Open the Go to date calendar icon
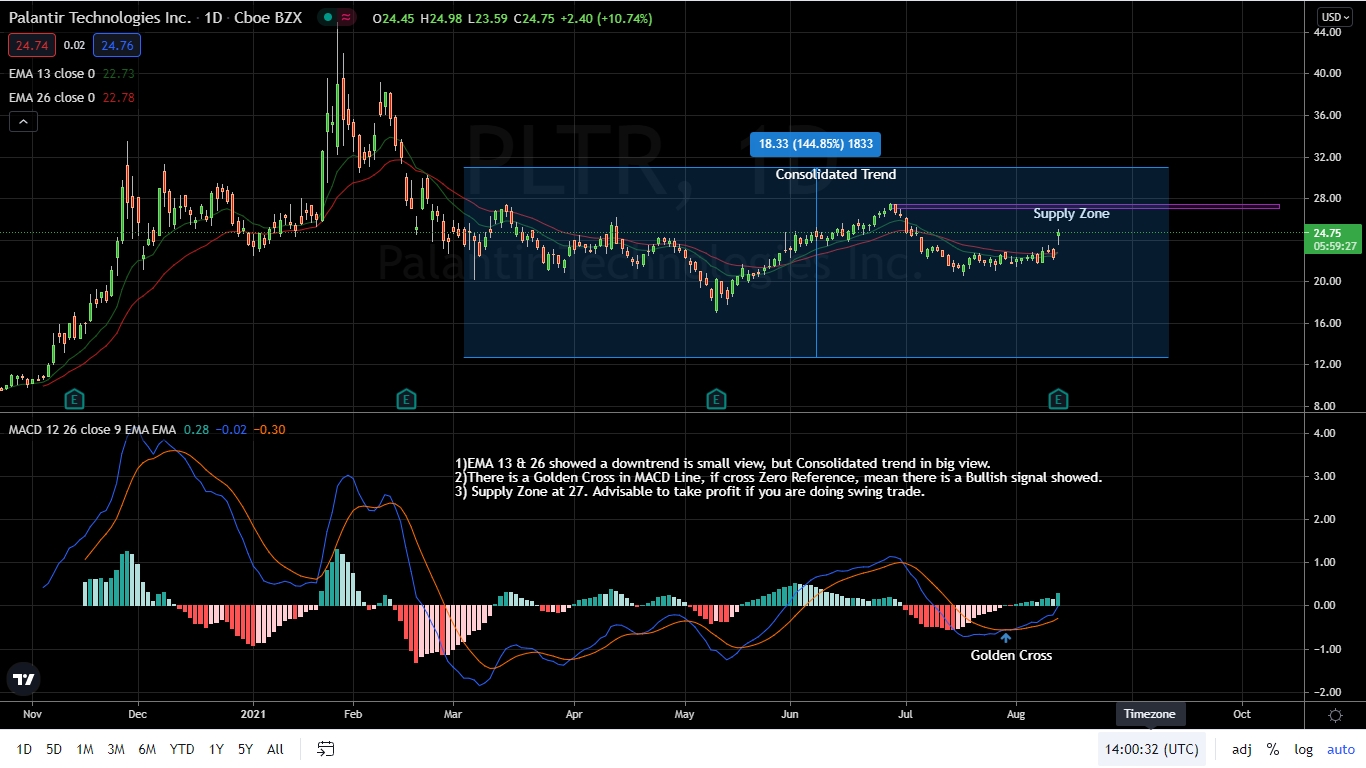This screenshot has width=1366, height=768. (325, 749)
